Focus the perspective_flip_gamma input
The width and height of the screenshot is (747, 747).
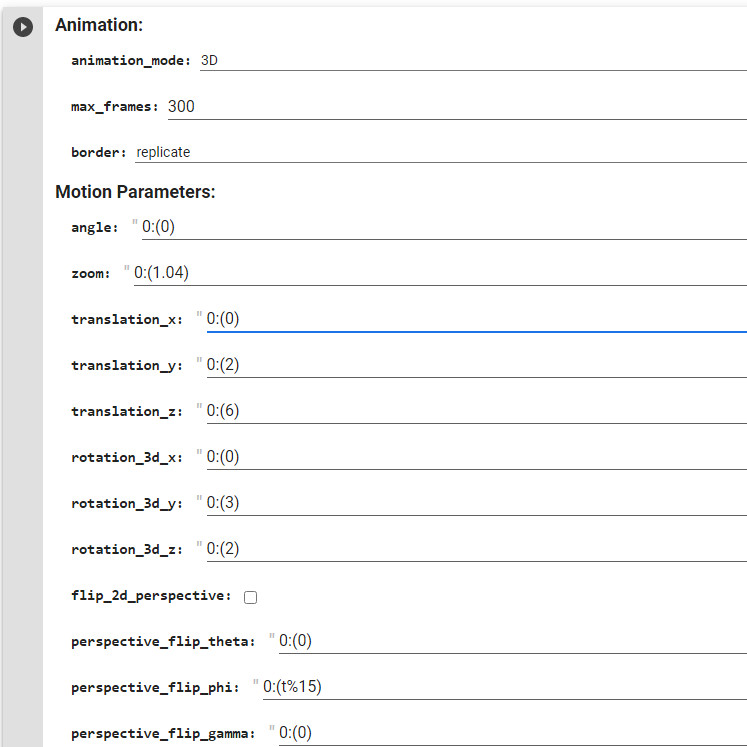point(513,734)
